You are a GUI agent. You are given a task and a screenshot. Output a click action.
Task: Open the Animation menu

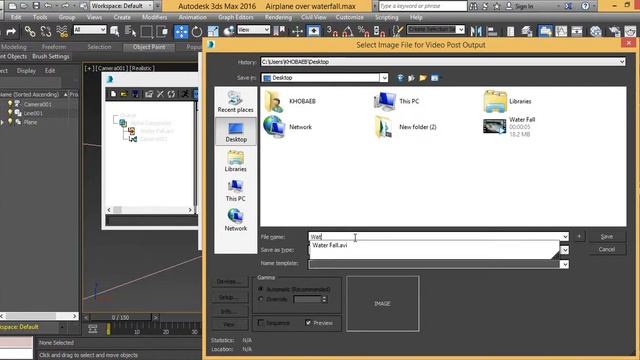tap(192, 17)
